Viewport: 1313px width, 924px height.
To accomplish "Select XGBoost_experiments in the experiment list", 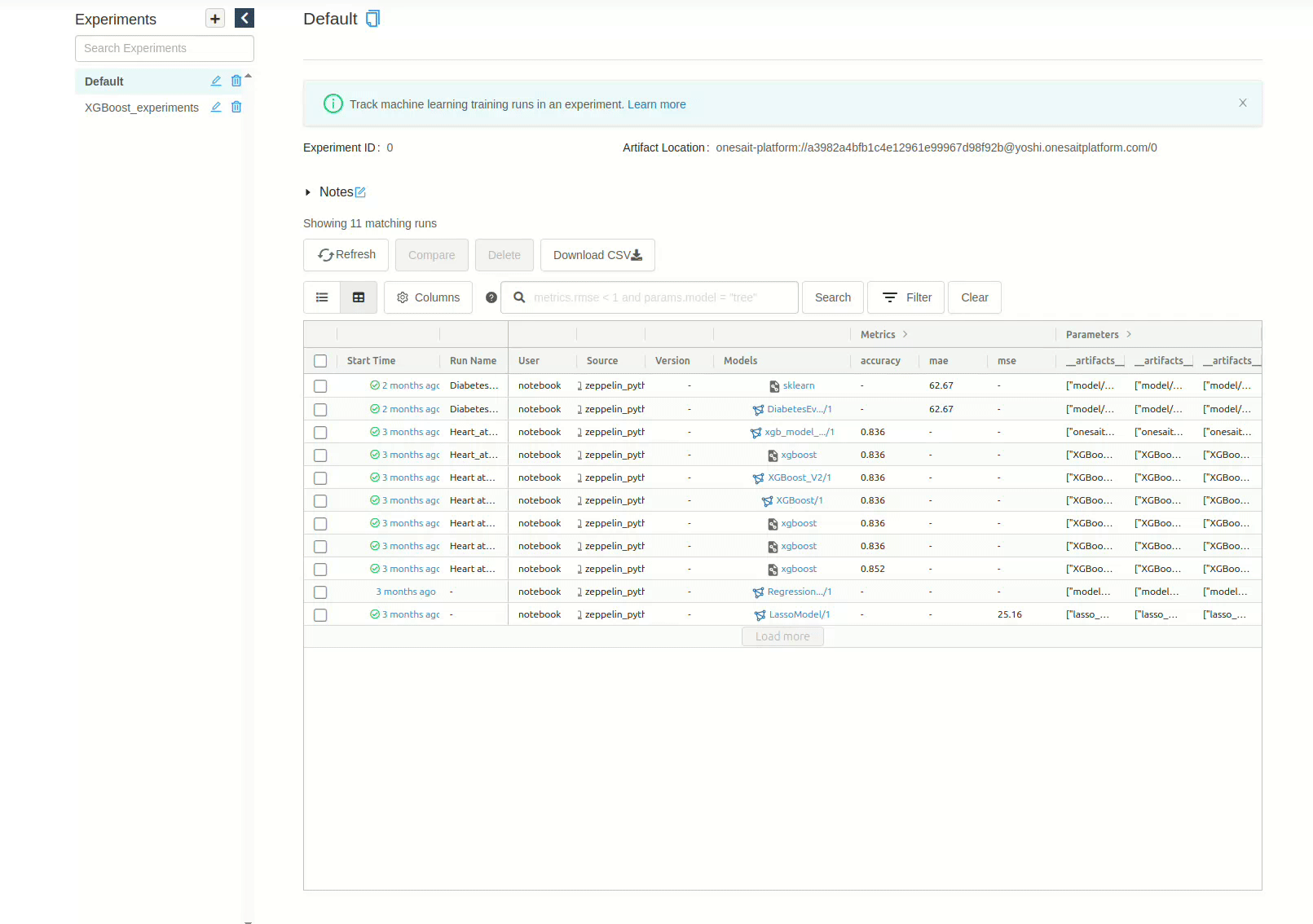I will pyautogui.click(x=142, y=108).
